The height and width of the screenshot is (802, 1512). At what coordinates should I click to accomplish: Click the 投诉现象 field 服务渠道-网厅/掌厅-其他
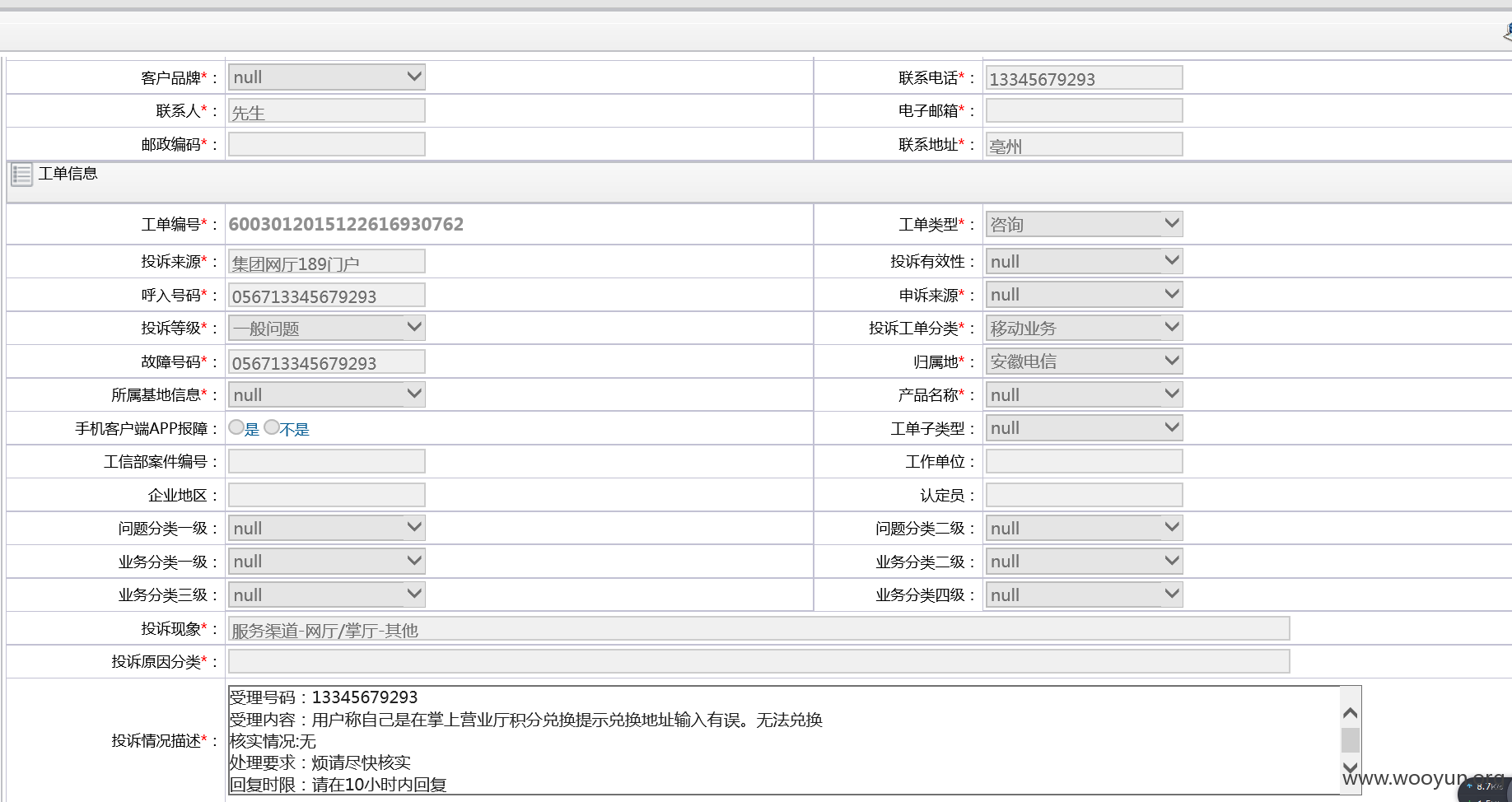(759, 628)
